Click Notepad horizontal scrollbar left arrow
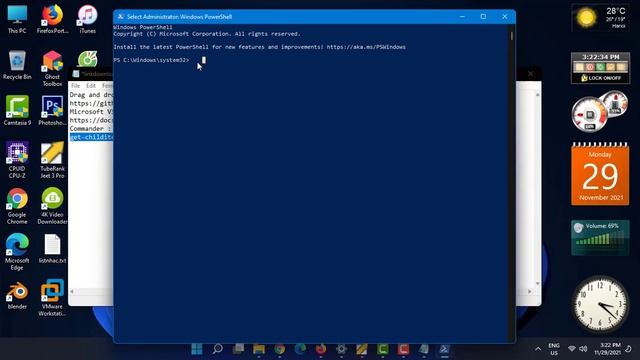The height and width of the screenshot is (360, 640). 72,291
